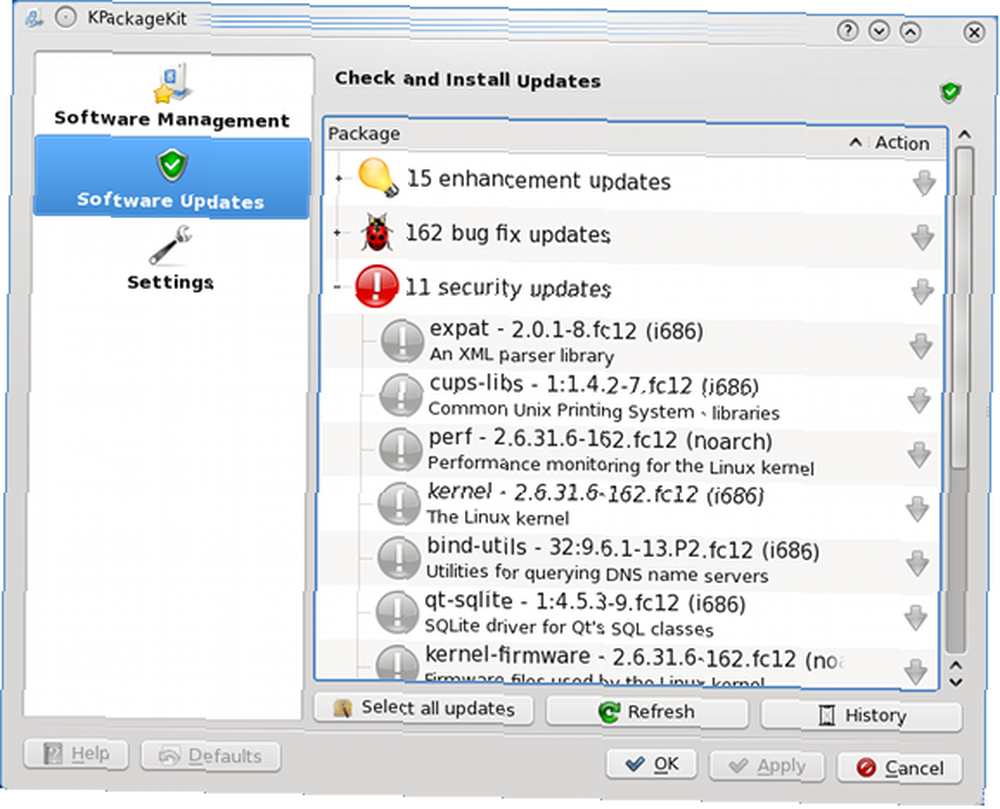This screenshot has width=1000, height=809.
Task: Cancel the dialog
Action: [900, 768]
